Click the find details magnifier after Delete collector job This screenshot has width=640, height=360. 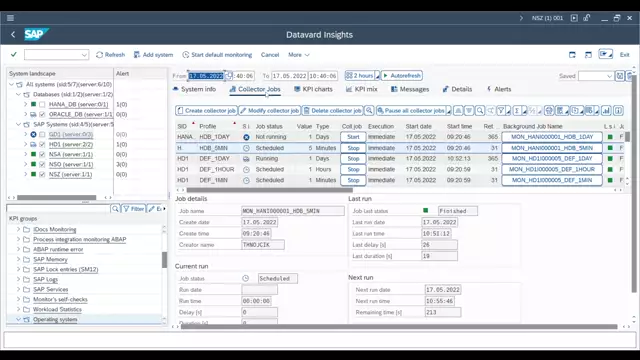pos(369,111)
